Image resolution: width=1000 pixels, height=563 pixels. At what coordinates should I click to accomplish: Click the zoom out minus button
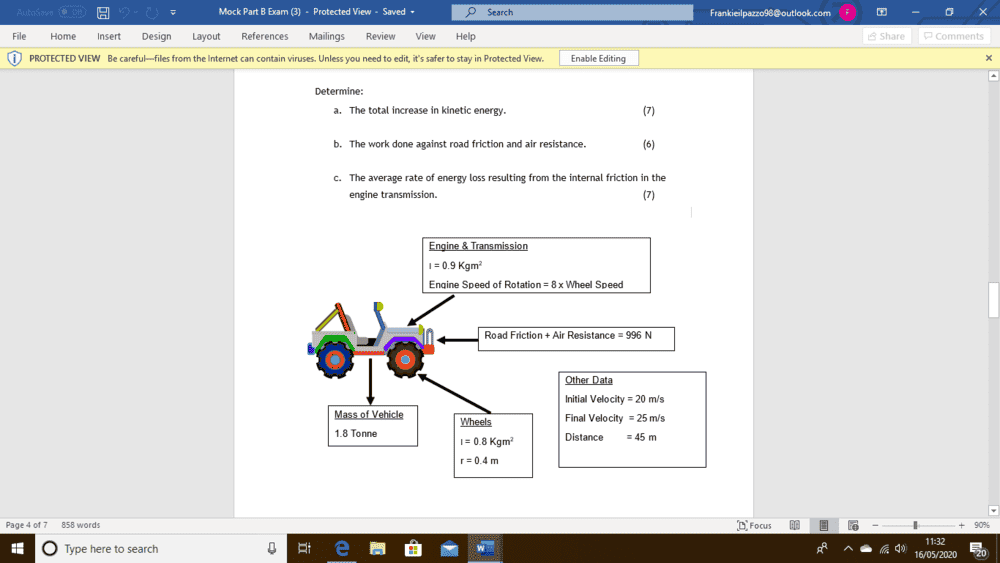coord(874,525)
